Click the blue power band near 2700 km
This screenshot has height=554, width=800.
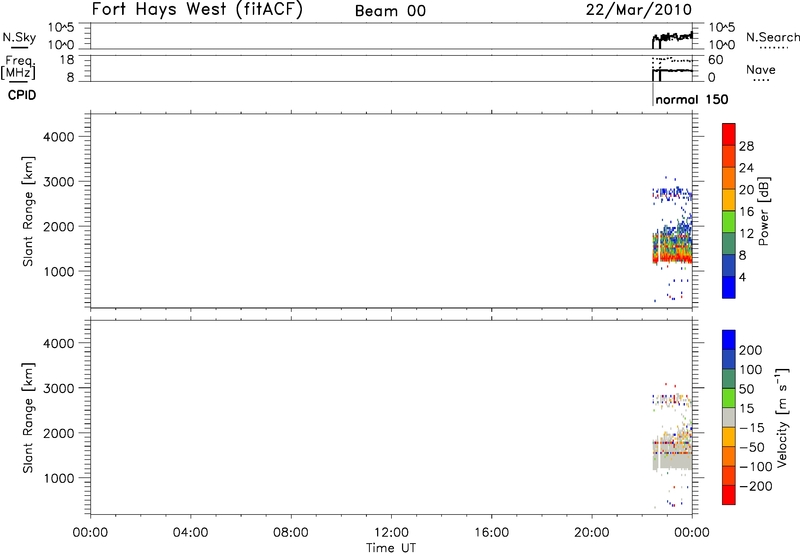tap(672, 193)
